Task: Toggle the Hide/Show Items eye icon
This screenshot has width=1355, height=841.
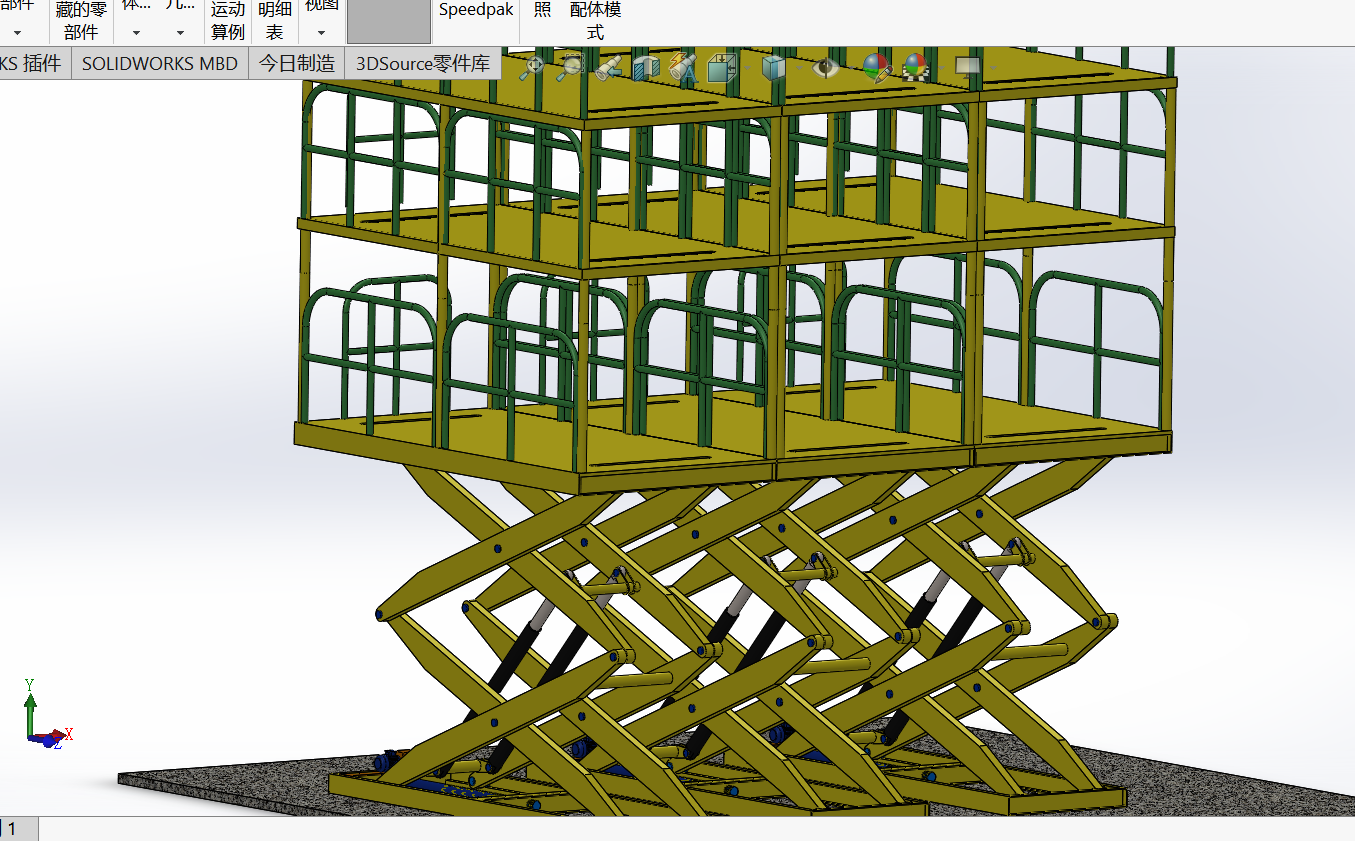Action: 825,67
